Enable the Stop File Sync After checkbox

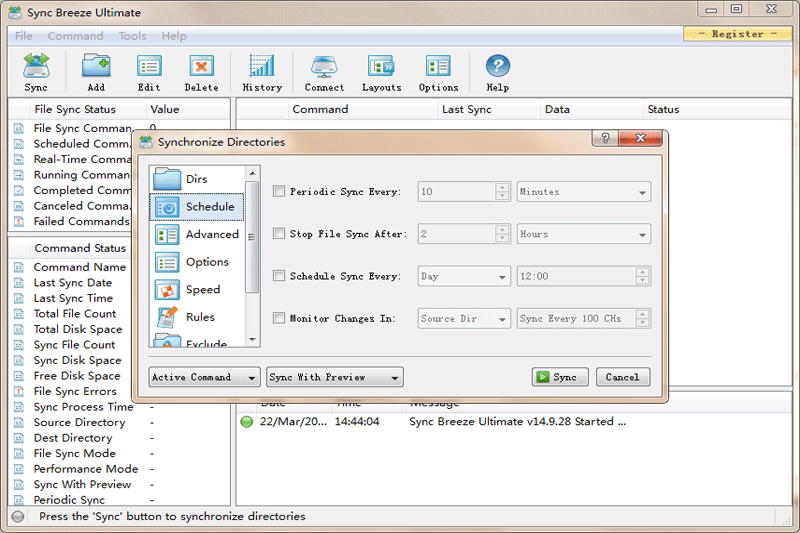point(279,234)
